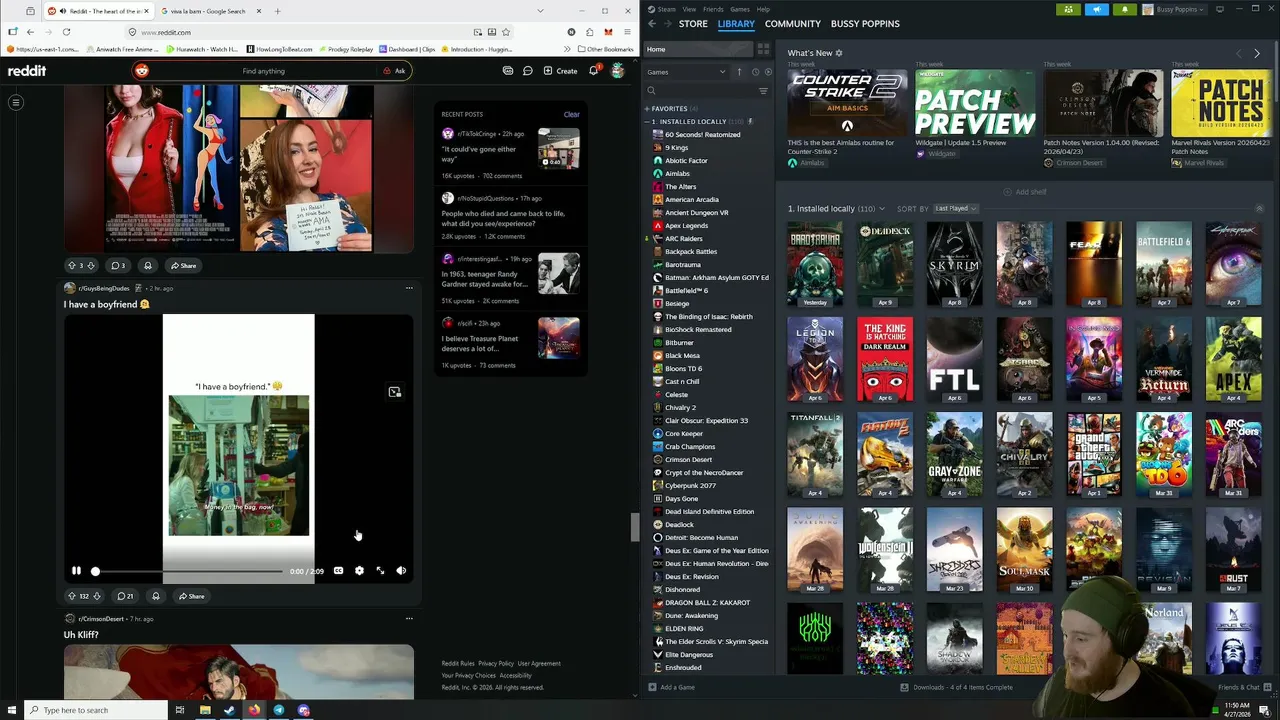Open Firefox application hamburger menu

[627, 32]
